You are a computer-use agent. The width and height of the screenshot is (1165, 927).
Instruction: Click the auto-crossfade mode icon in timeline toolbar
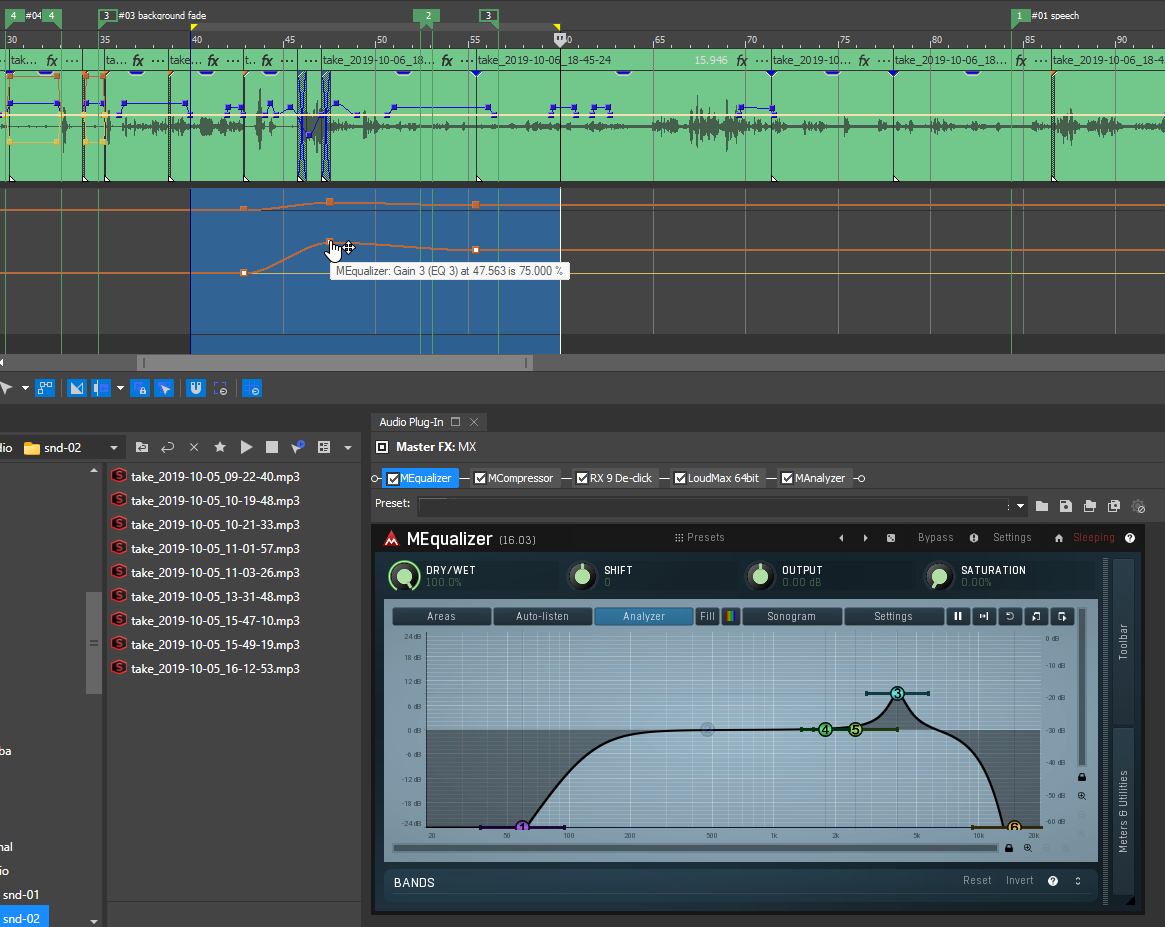click(x=77, y=388)
